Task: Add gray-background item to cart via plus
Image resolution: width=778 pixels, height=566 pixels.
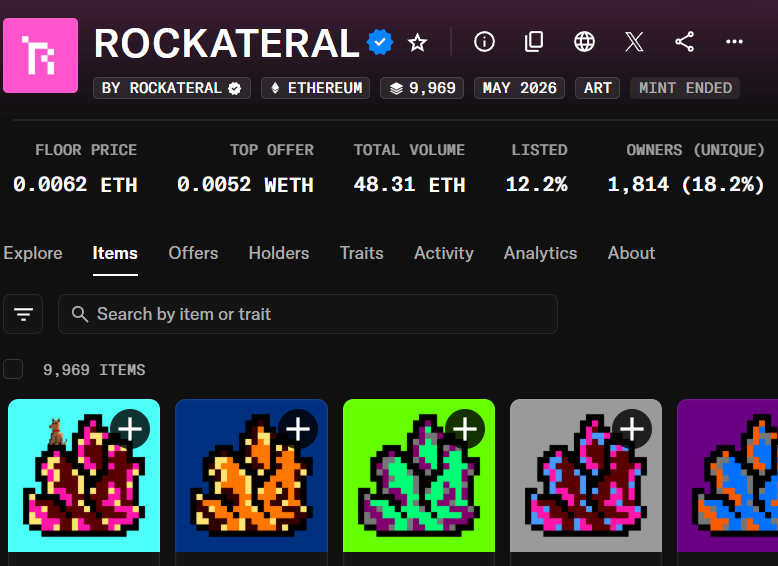Action: pos(632,429)
